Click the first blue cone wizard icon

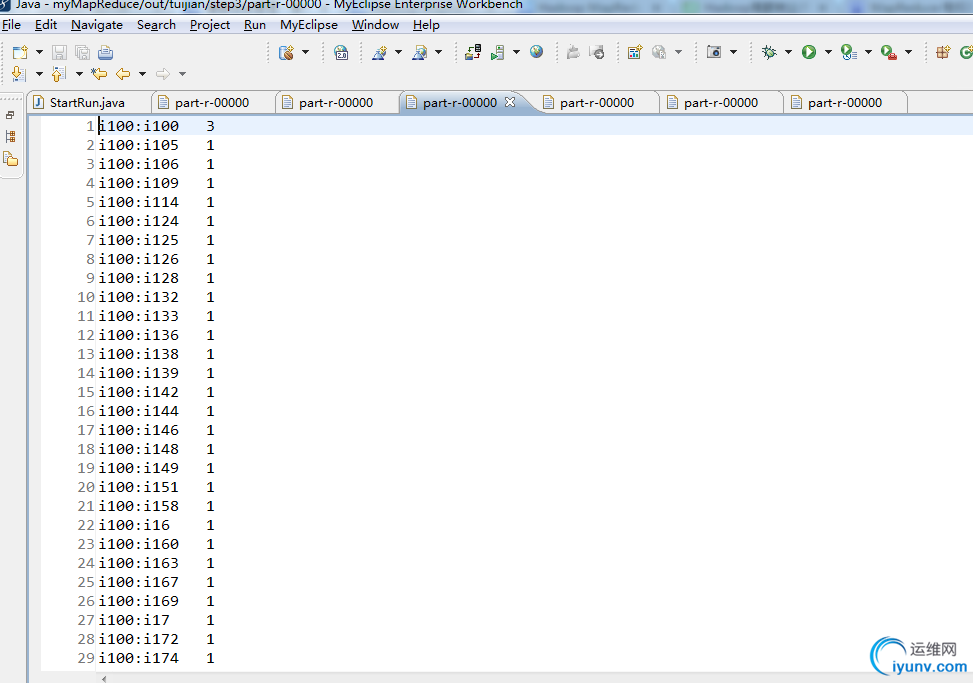pos(379,52)
